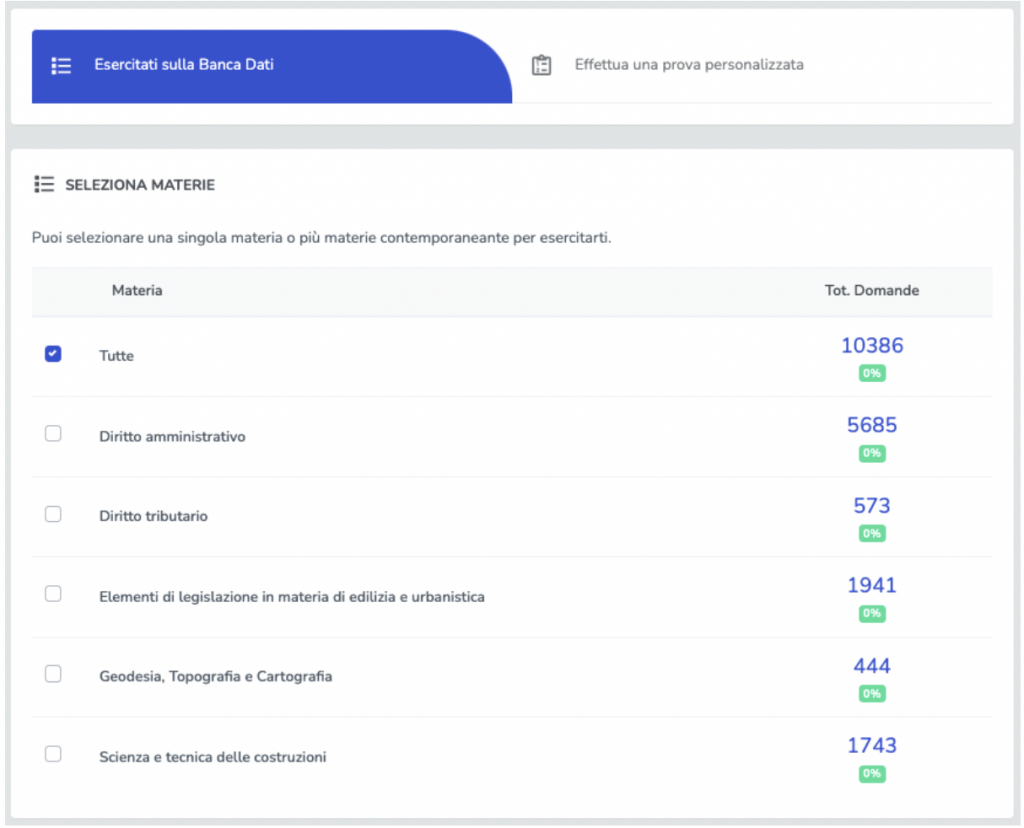
Task: Click the clipboard icon for prova personalizzata
Action: [x=541, y=66]
